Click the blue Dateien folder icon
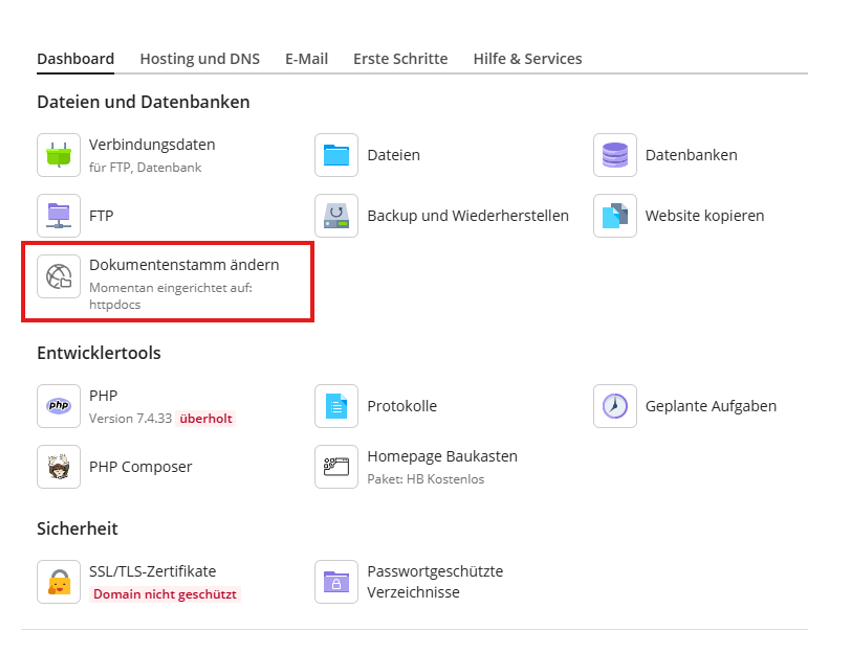The height and width of the screenshot is (648, 868). 337,155
